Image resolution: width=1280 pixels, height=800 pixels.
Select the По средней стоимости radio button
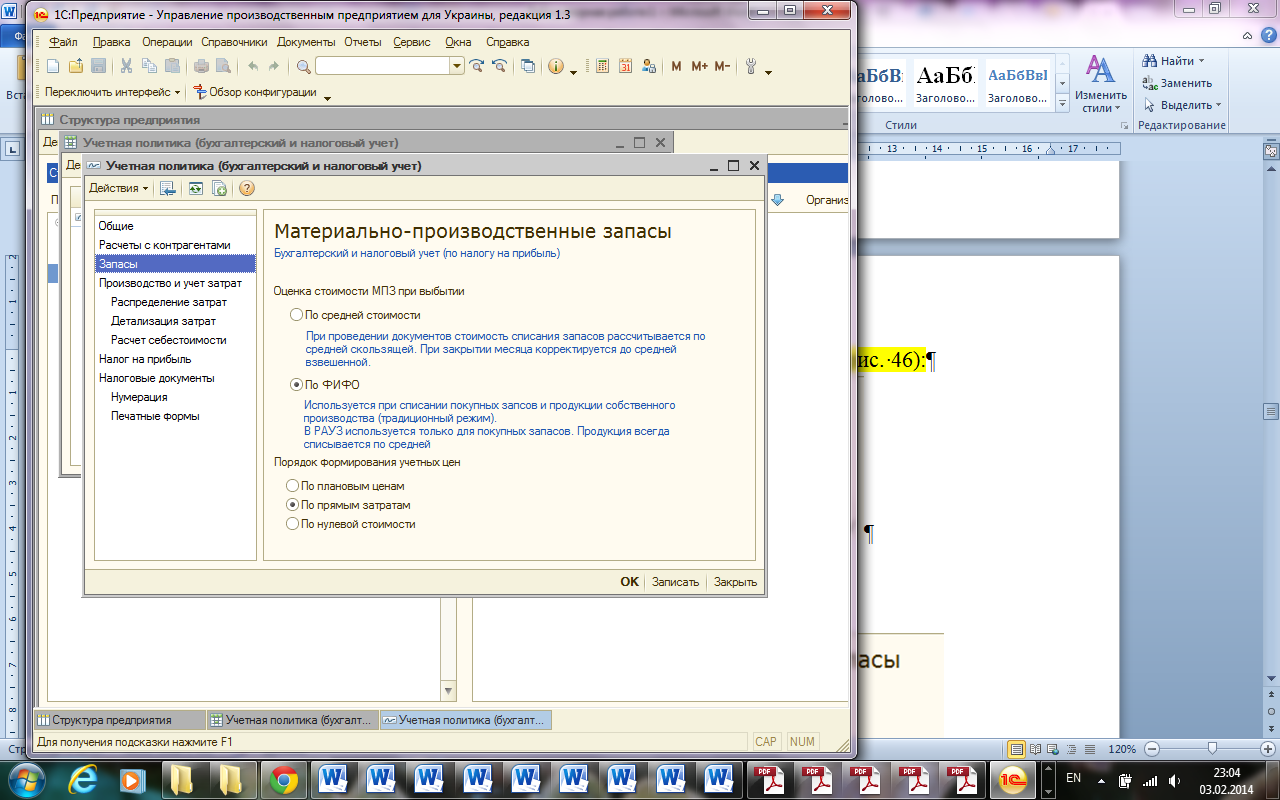(296, 315)
